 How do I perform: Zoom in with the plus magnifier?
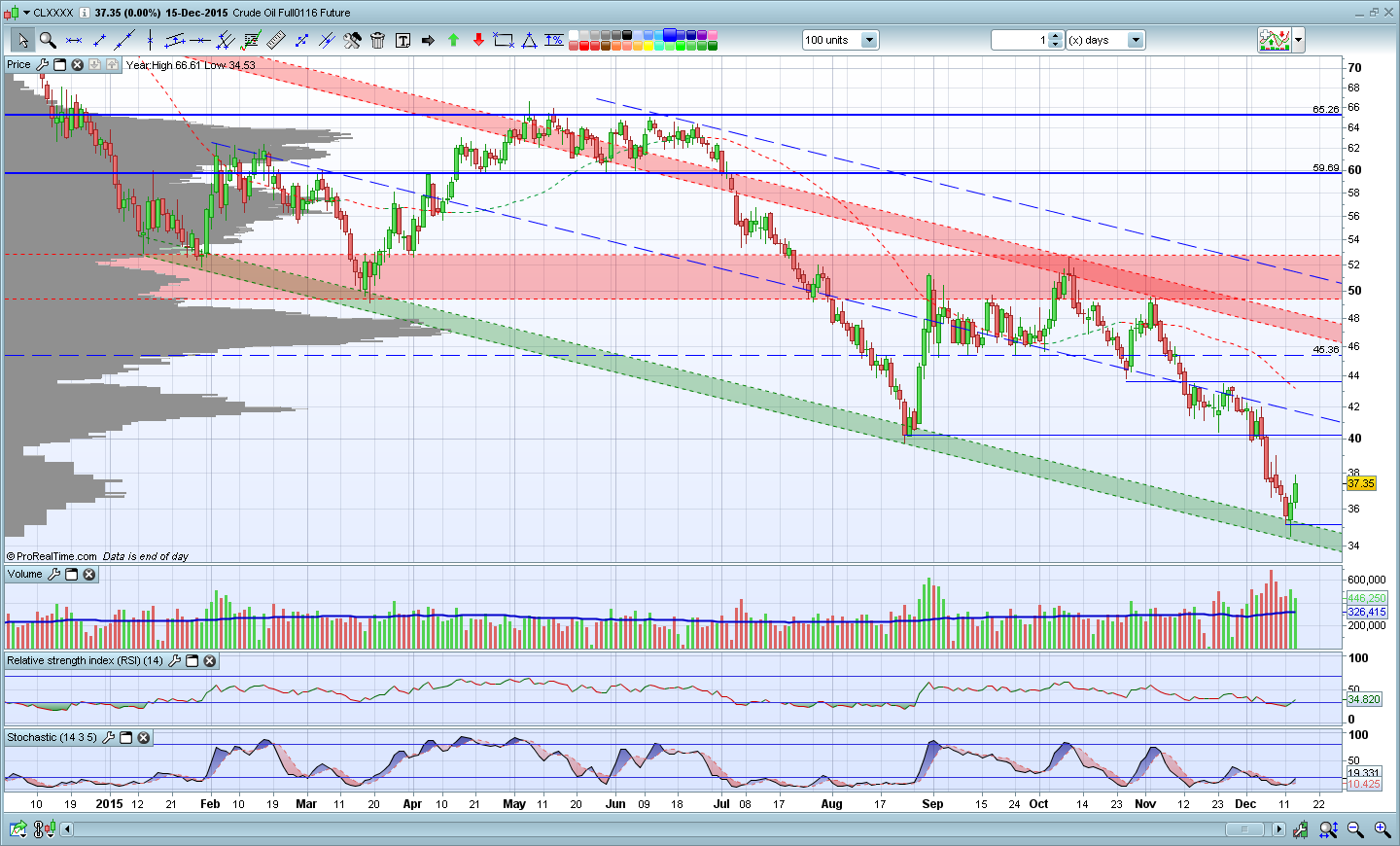click(1382, 829)
